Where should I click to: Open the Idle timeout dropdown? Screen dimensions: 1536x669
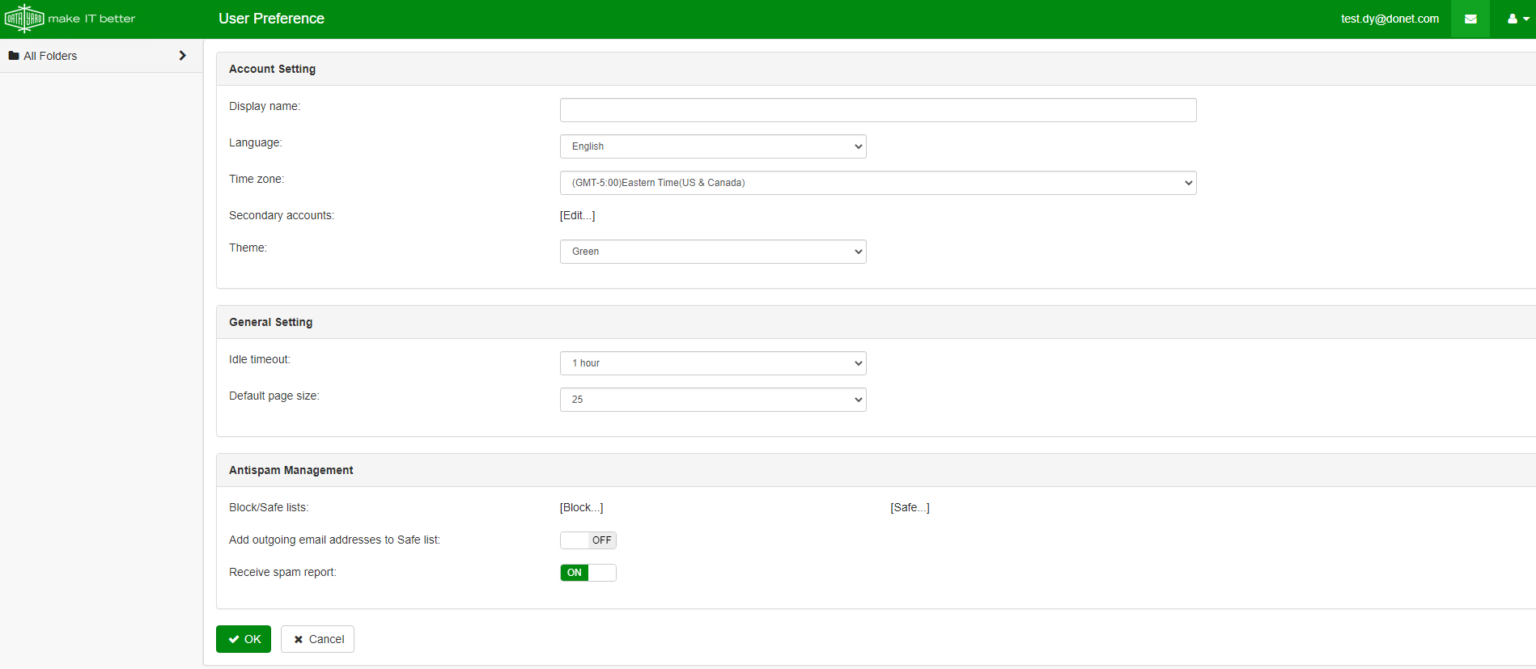tap(713, 363)
